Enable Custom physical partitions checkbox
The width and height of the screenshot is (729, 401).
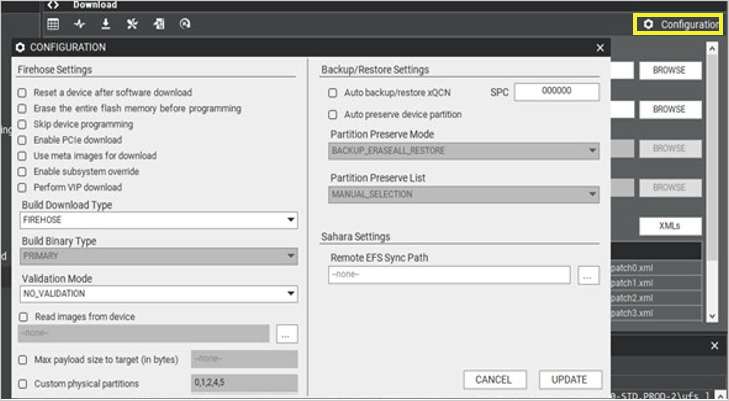point(22,384)
